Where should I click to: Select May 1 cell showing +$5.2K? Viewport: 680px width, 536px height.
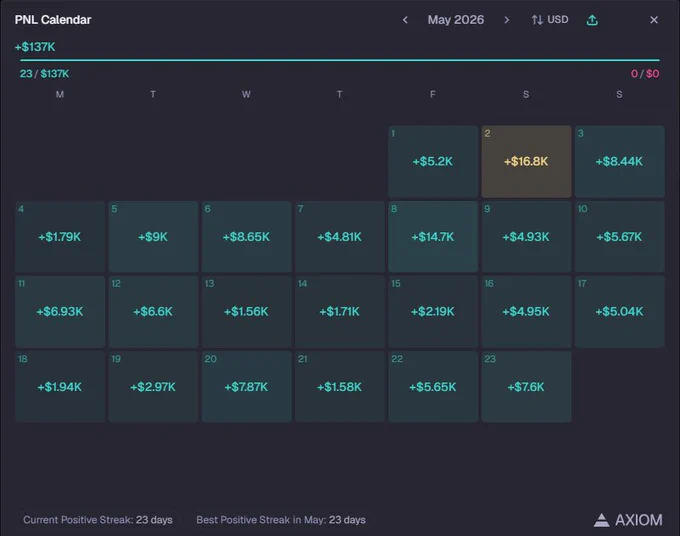pyautogui.click(x=433, y=161)
